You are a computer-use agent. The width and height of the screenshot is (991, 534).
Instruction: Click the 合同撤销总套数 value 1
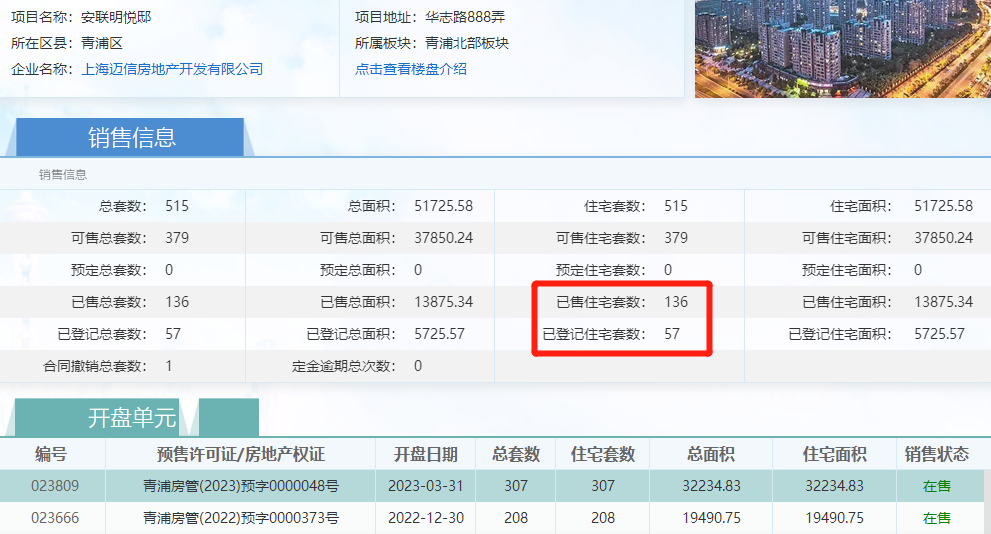[169, 366]
